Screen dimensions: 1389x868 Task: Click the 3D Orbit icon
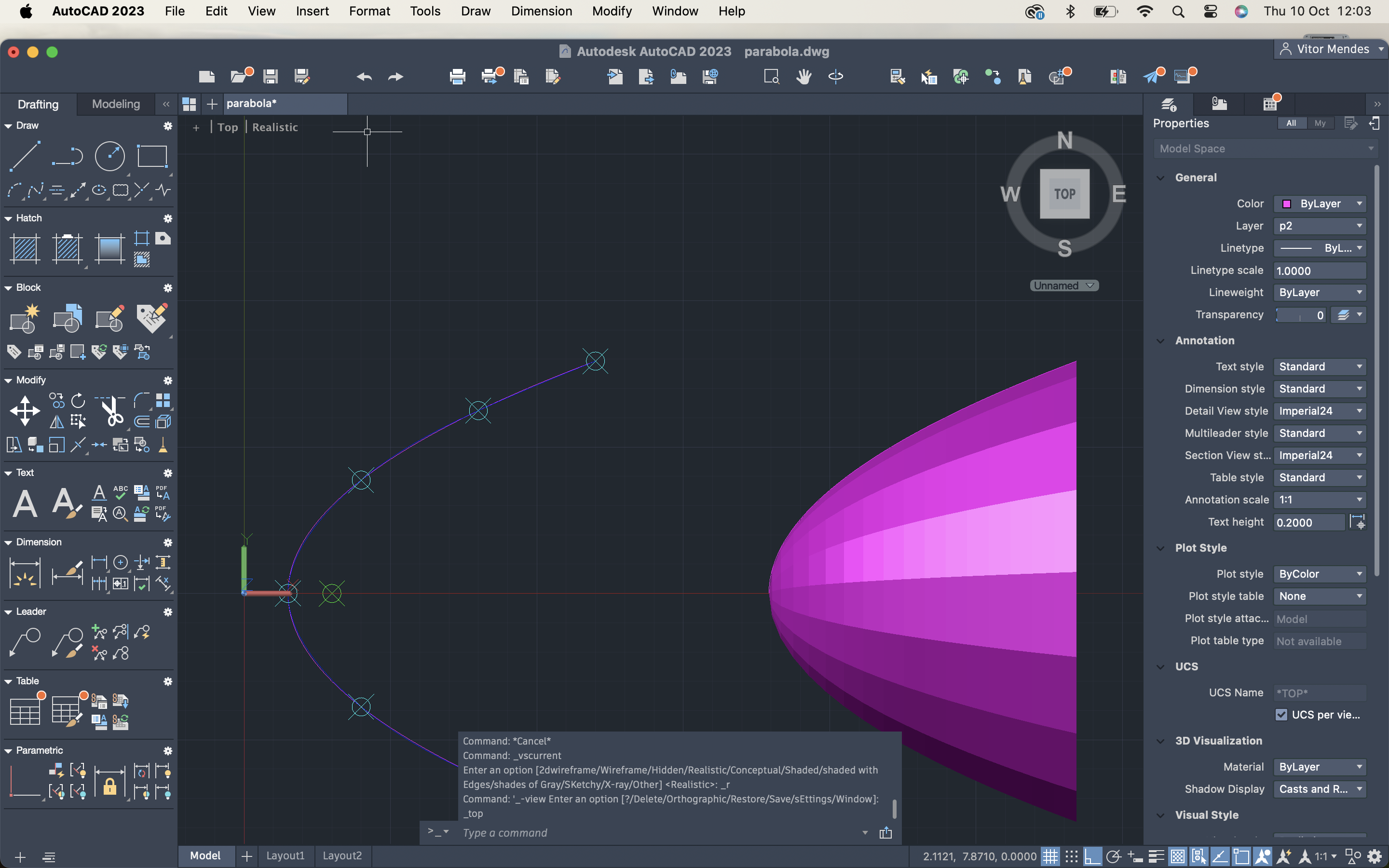[x=836, y=76]
